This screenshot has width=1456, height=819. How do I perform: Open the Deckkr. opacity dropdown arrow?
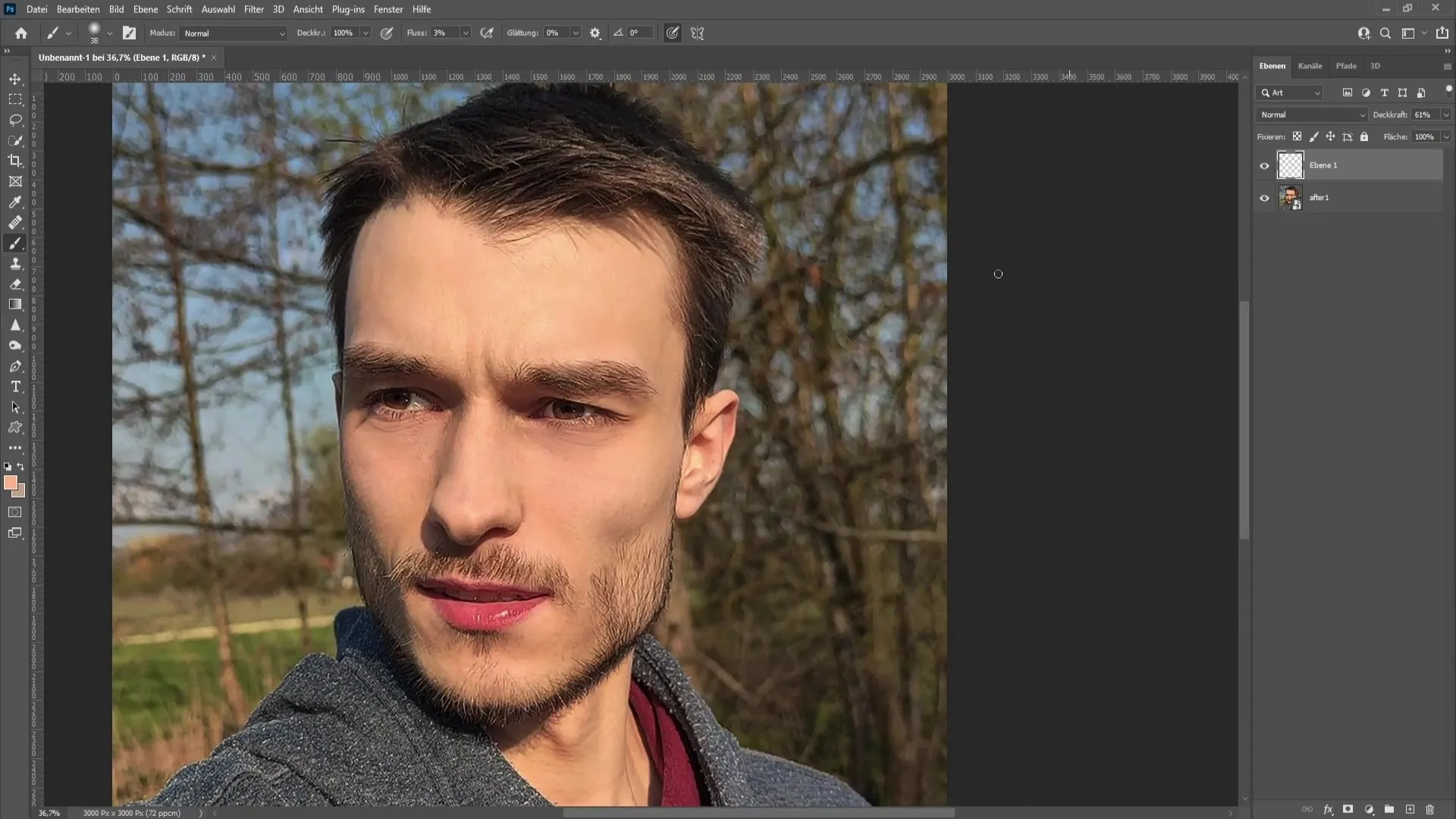click(366, 33)
